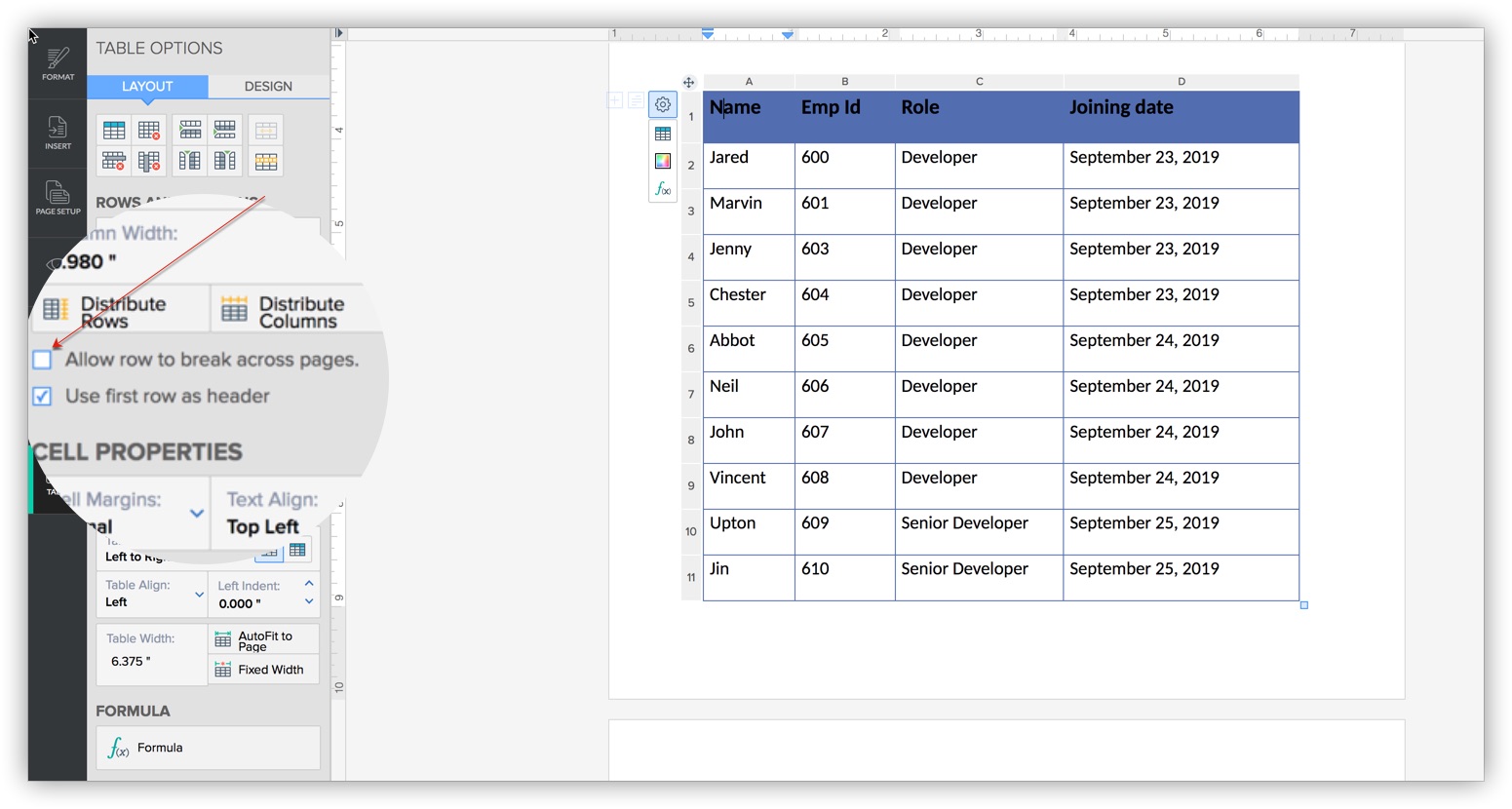
Task: Click the cell containing Jared
Action: click(x=749, y=166)
